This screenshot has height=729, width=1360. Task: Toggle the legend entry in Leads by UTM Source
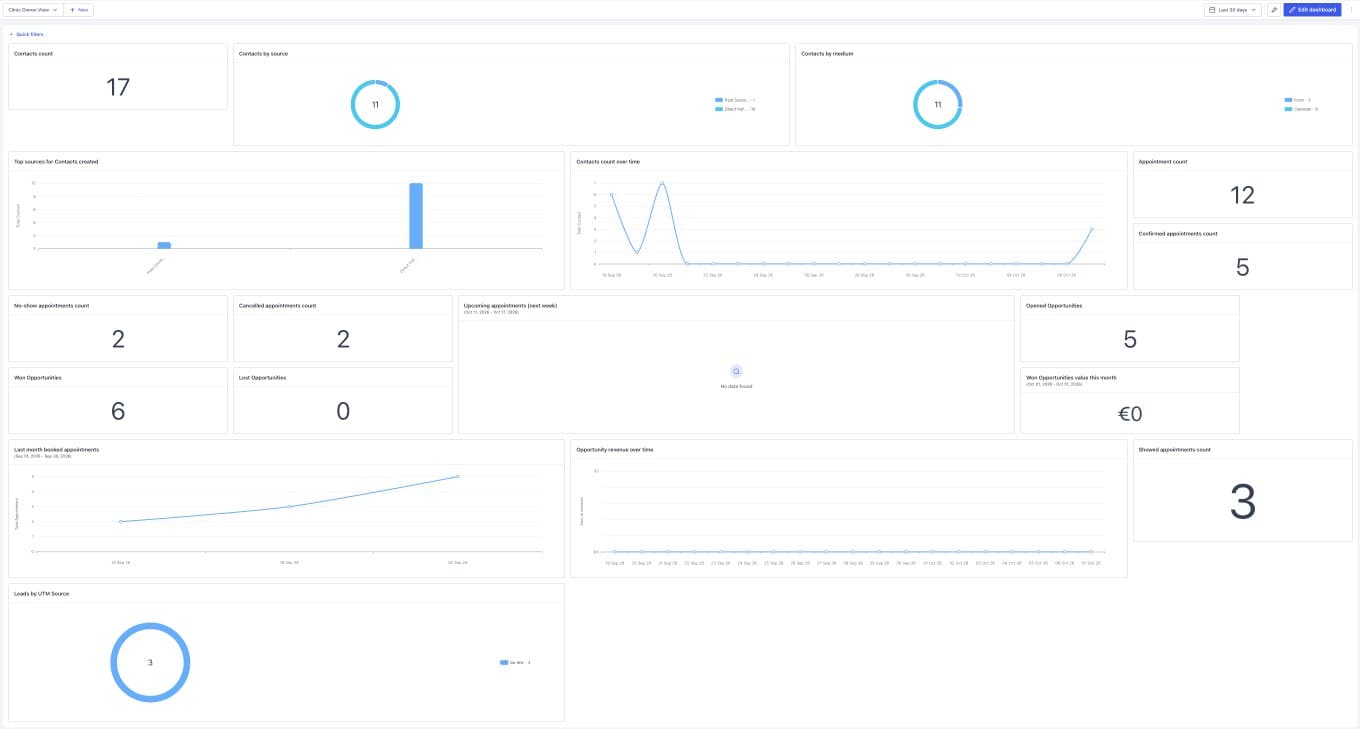pyautogui.click(x=515, y=662)
